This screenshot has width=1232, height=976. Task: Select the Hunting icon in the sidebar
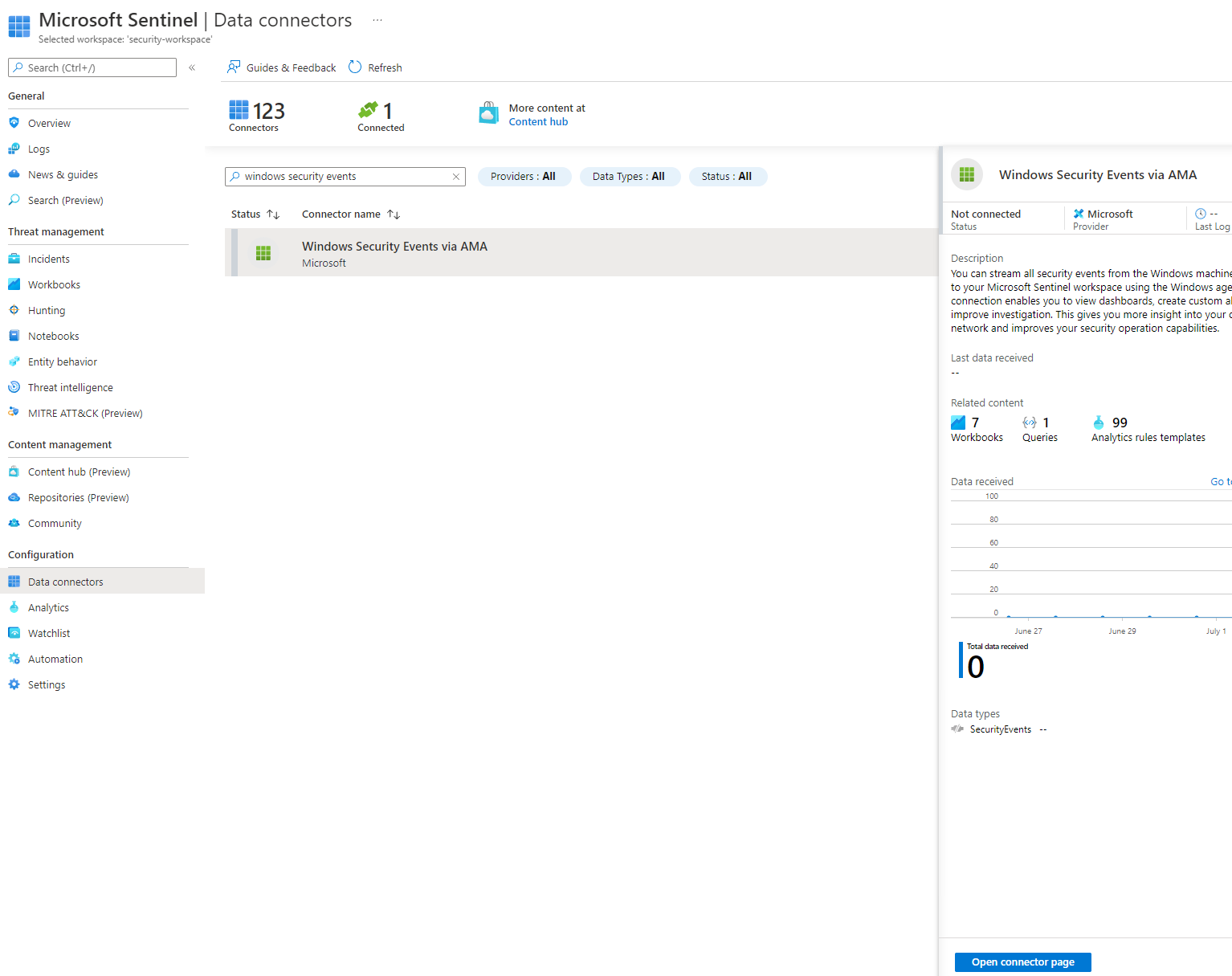point(14,310)
